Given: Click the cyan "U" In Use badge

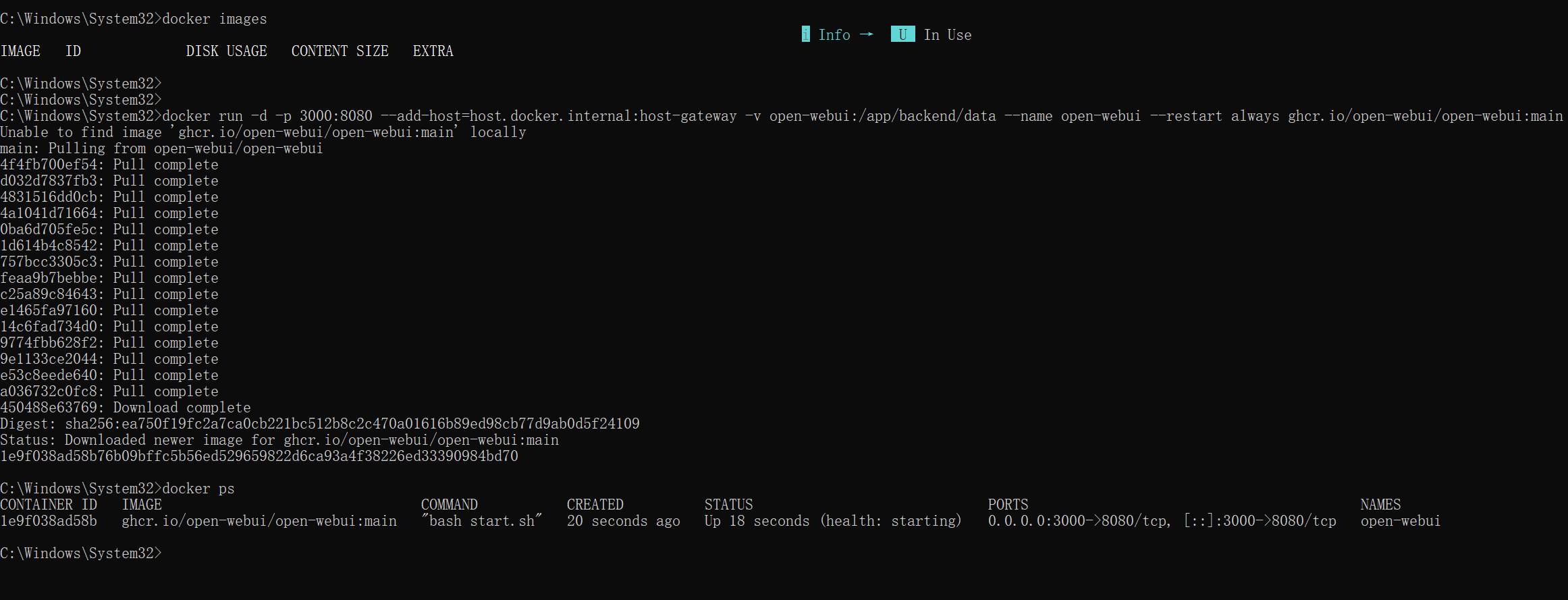Looking at the screenshot, I should (902, 34).
